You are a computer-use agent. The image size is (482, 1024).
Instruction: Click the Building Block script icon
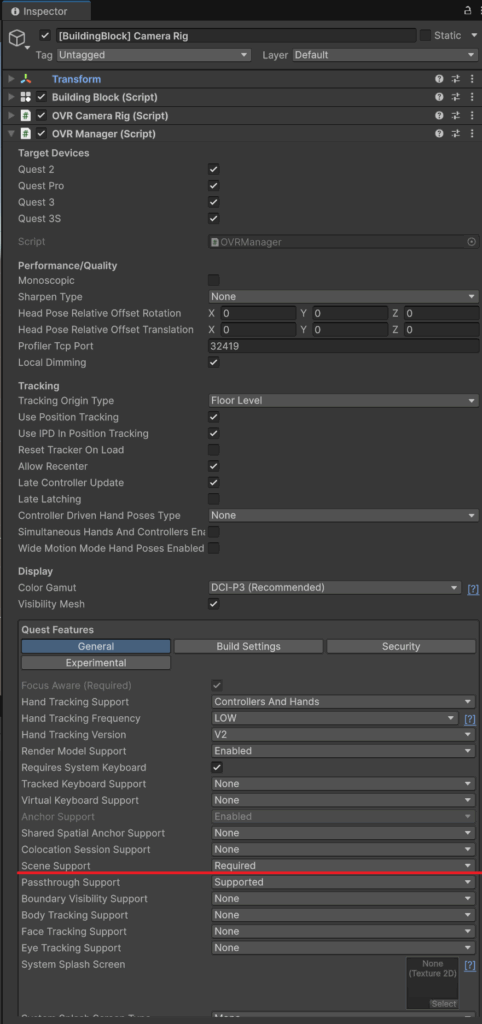(25, 97)
